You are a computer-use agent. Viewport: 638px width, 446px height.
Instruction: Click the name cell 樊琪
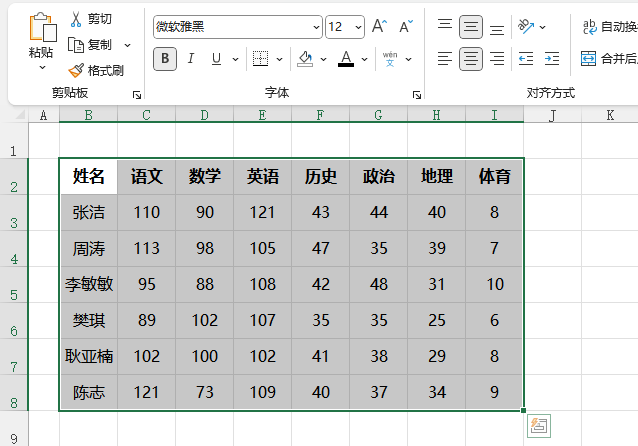pos(89,320)
